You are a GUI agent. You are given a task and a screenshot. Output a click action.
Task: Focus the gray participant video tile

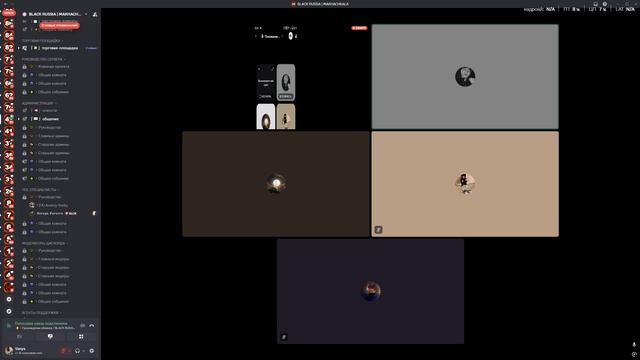pos(465,76)
